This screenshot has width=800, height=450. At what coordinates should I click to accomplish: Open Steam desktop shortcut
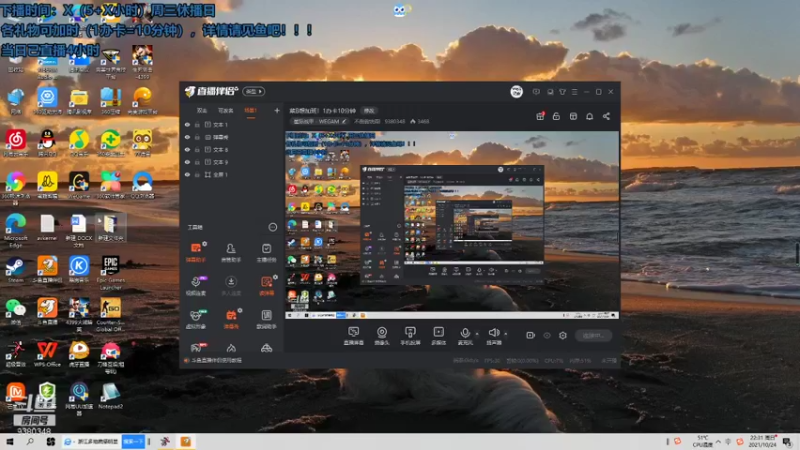[15, 269]
